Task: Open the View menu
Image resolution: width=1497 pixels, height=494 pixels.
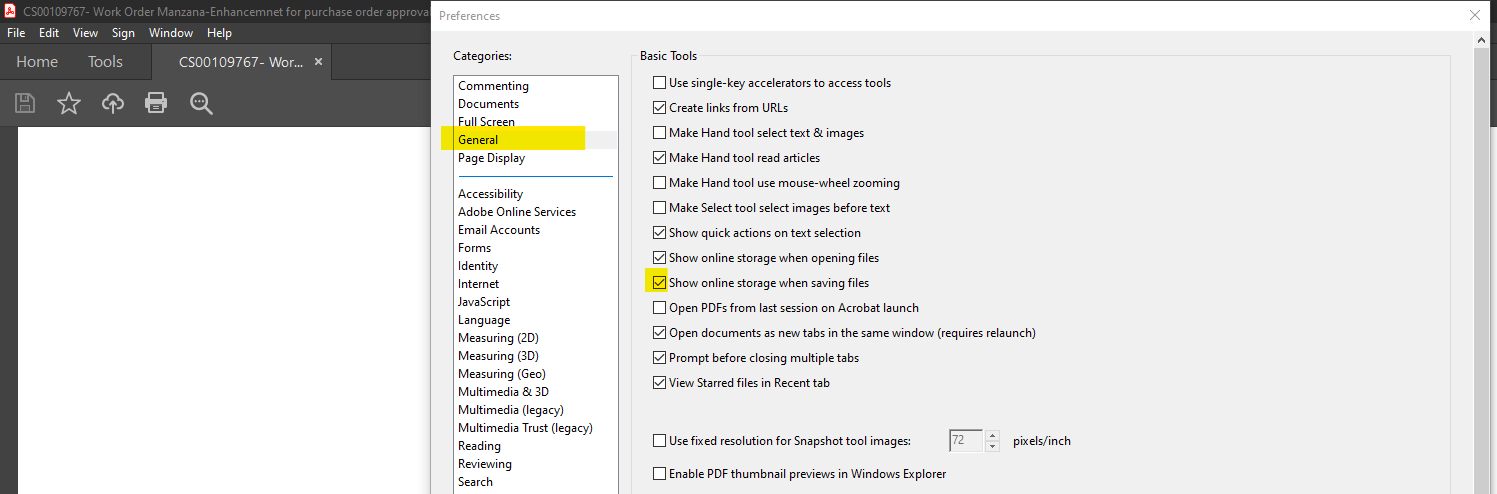Action: coord(86,33)
